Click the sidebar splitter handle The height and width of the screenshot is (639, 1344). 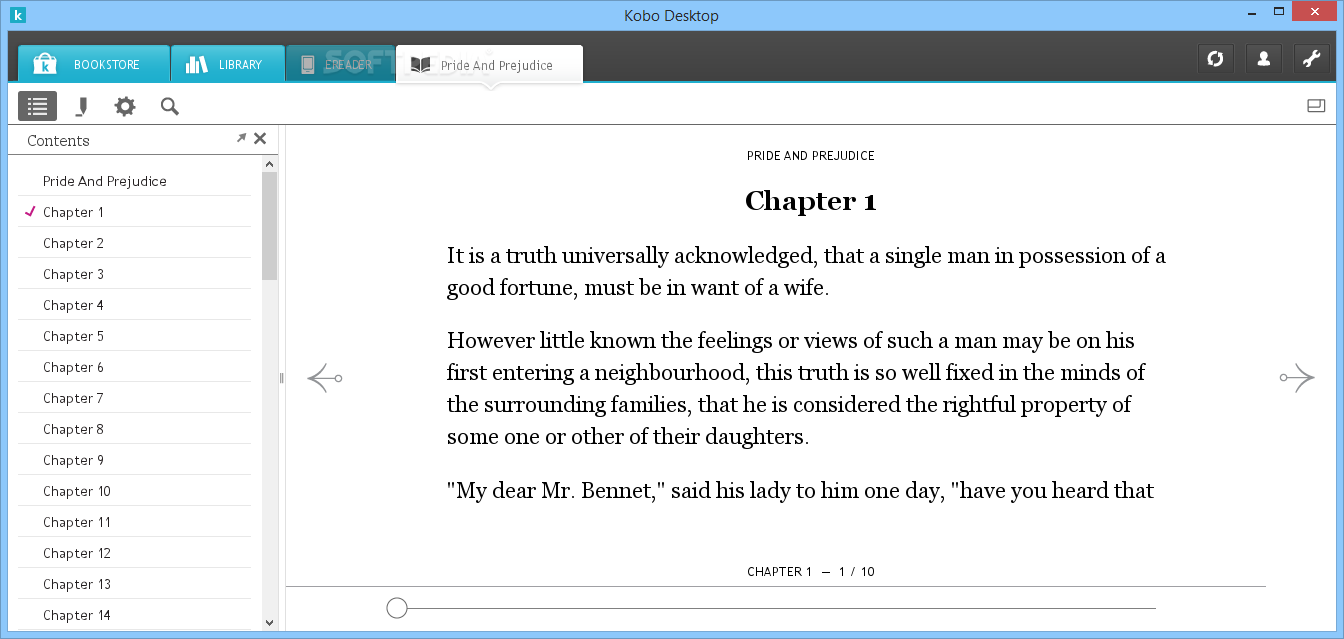click(282, 378)
